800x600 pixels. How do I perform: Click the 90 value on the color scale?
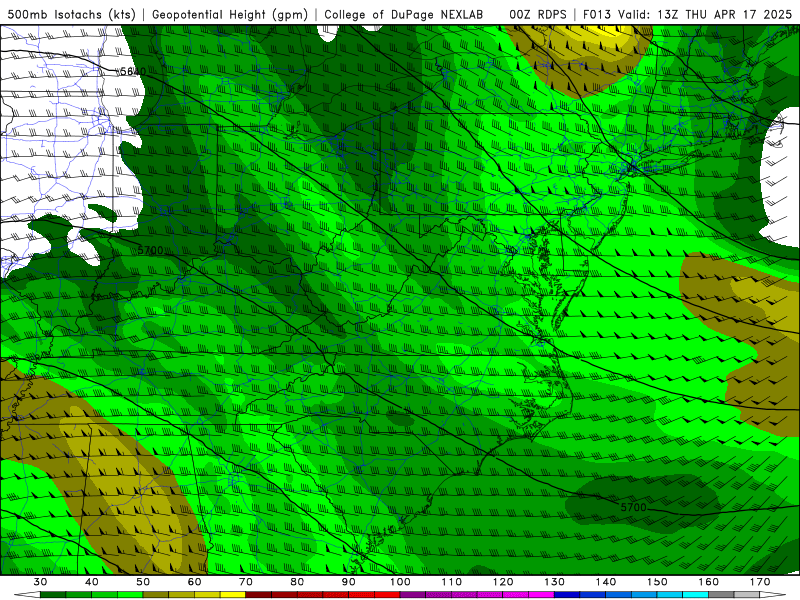point(349,582)
